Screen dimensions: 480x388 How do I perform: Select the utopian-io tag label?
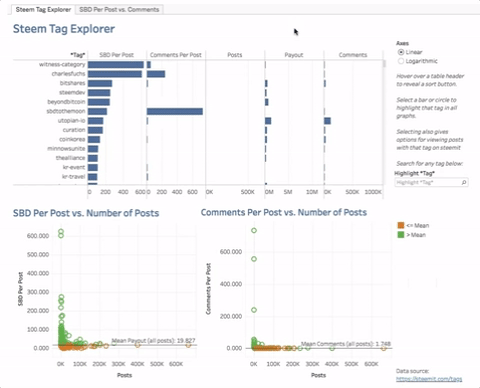[x=71, y=120]
